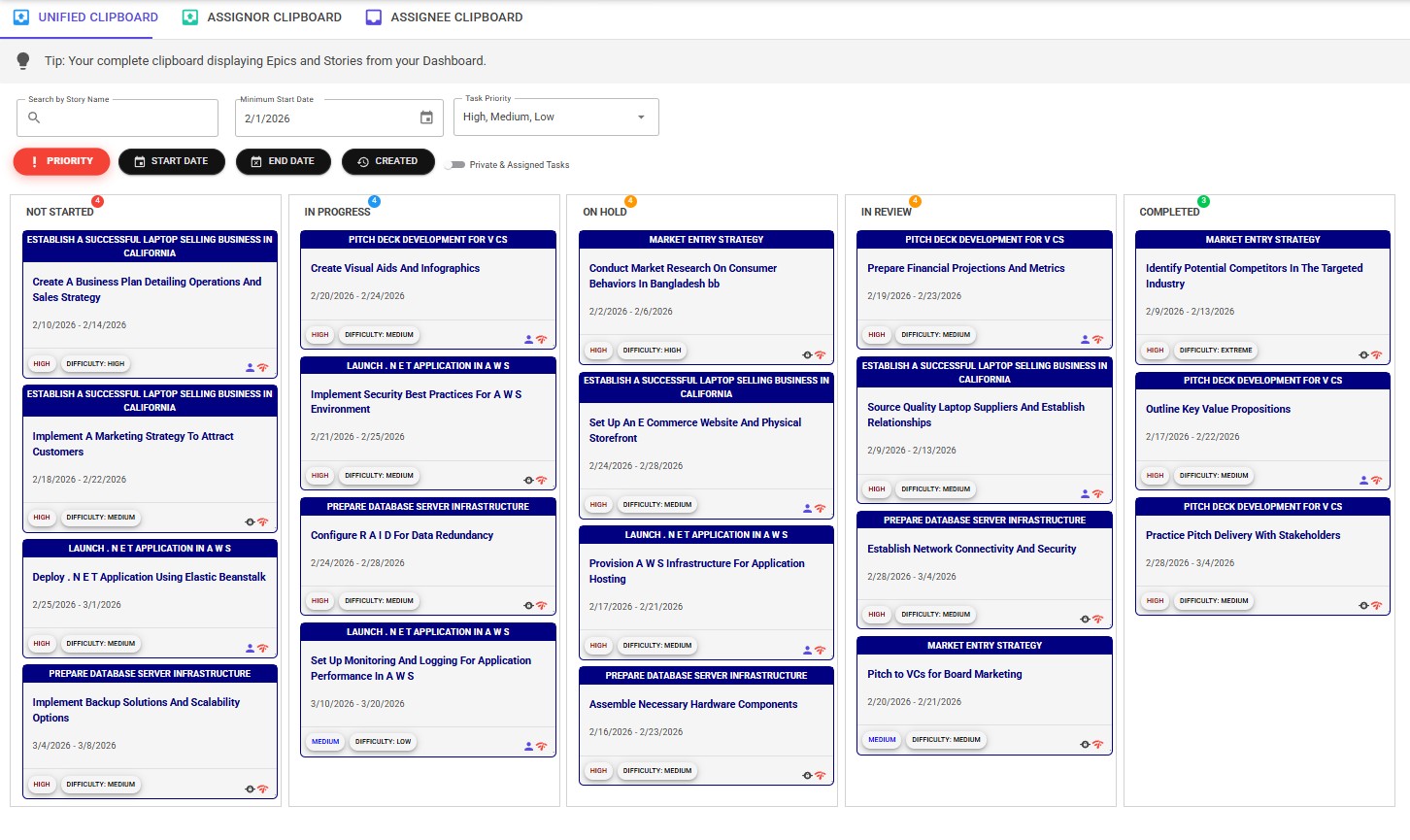Sort by End Date button

click(283, 161)
